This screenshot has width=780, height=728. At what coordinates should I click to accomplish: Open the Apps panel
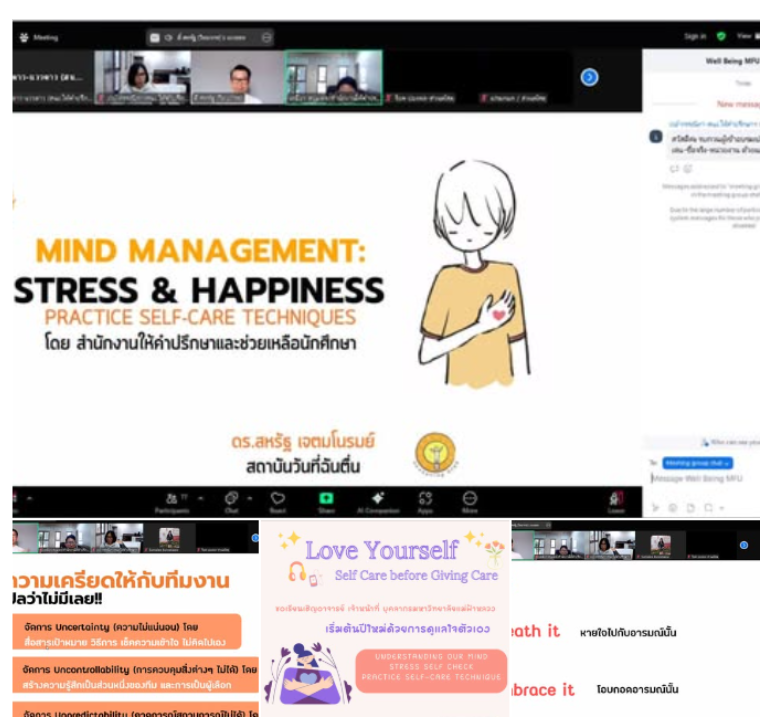[424, 499]
